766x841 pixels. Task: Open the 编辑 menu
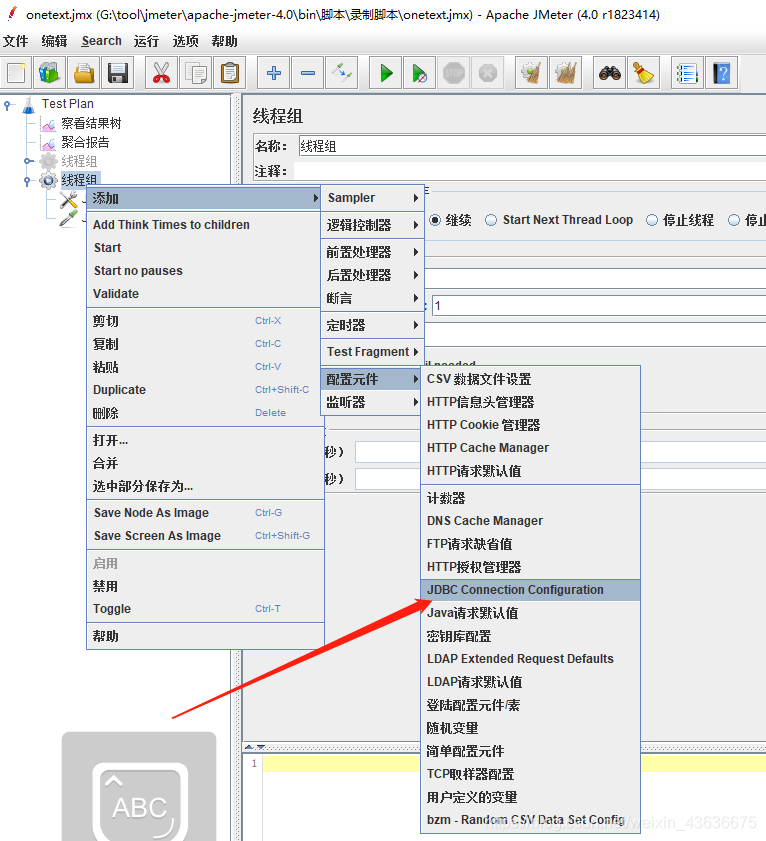pos(54,41)
